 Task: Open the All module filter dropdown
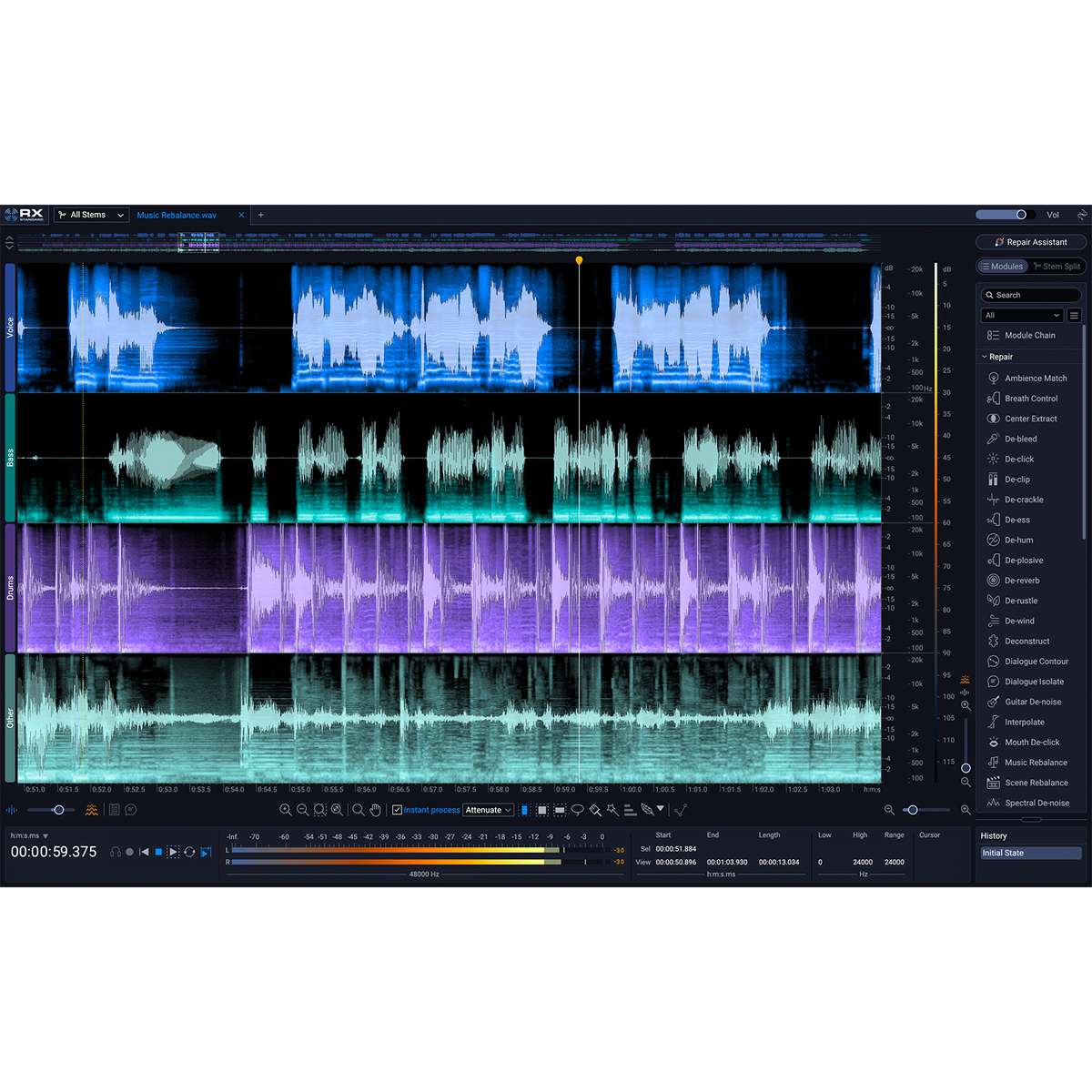1020,314
